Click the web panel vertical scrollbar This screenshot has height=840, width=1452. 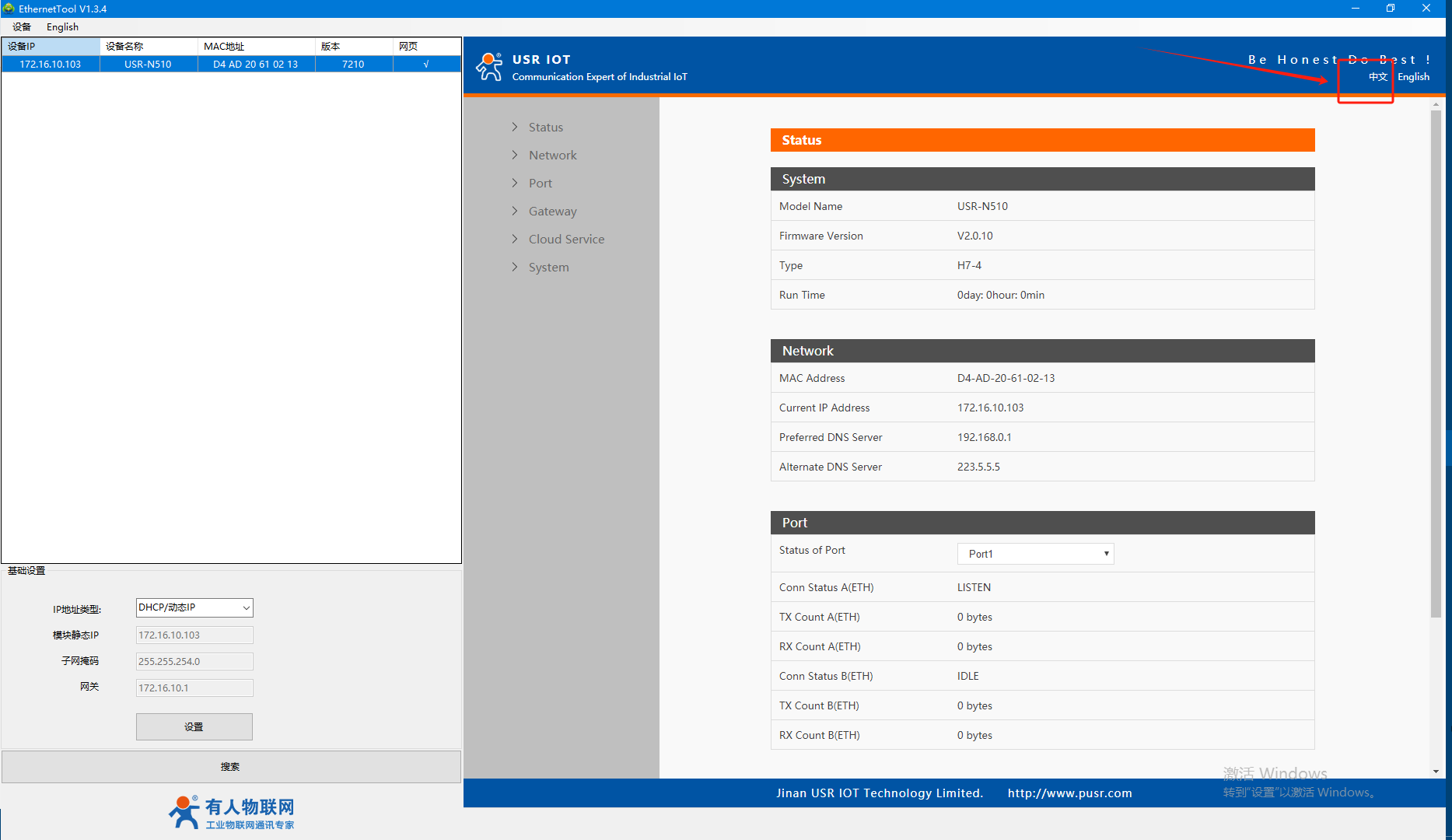pos(1436,364)
